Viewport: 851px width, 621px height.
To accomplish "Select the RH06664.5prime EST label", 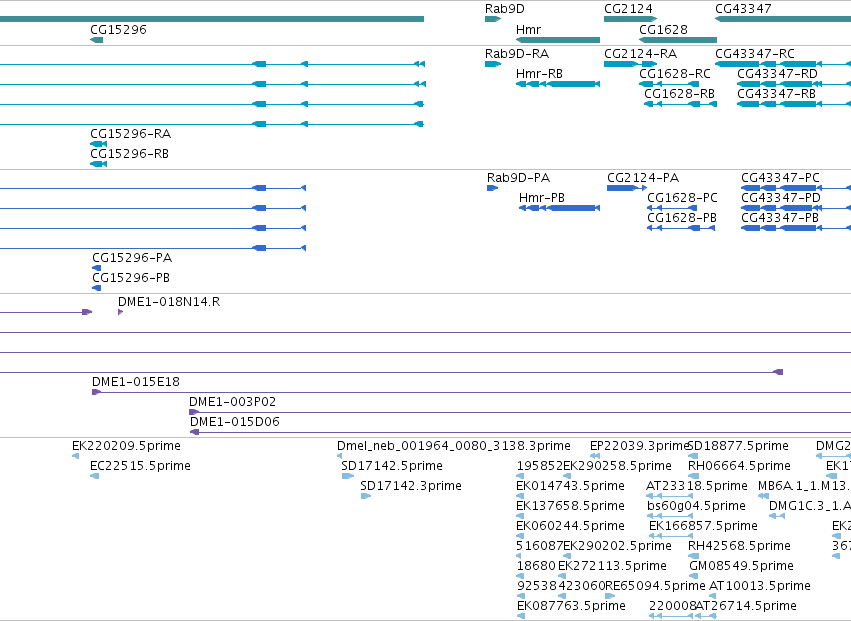I will [x=739, y=466].
